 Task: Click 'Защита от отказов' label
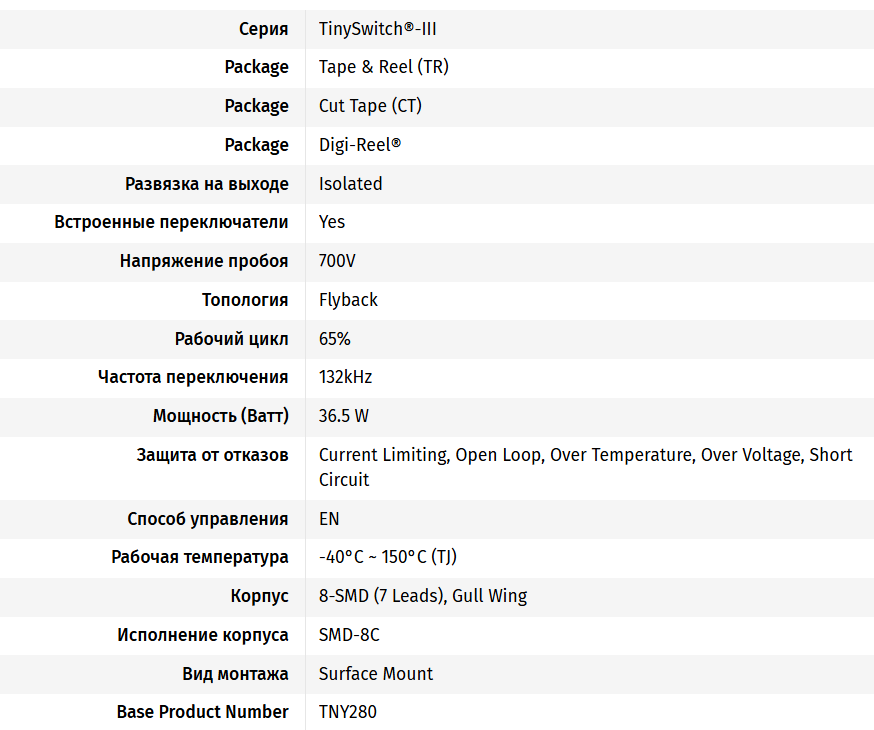212,455
